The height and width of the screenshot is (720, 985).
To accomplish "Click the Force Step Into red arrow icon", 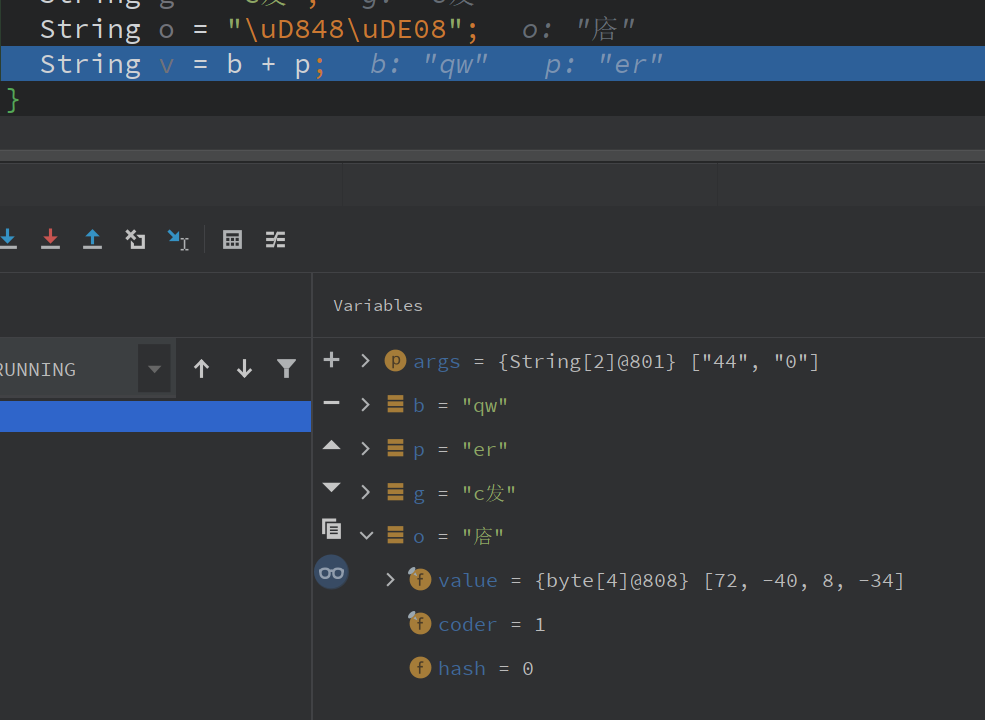I will (50, 239).
